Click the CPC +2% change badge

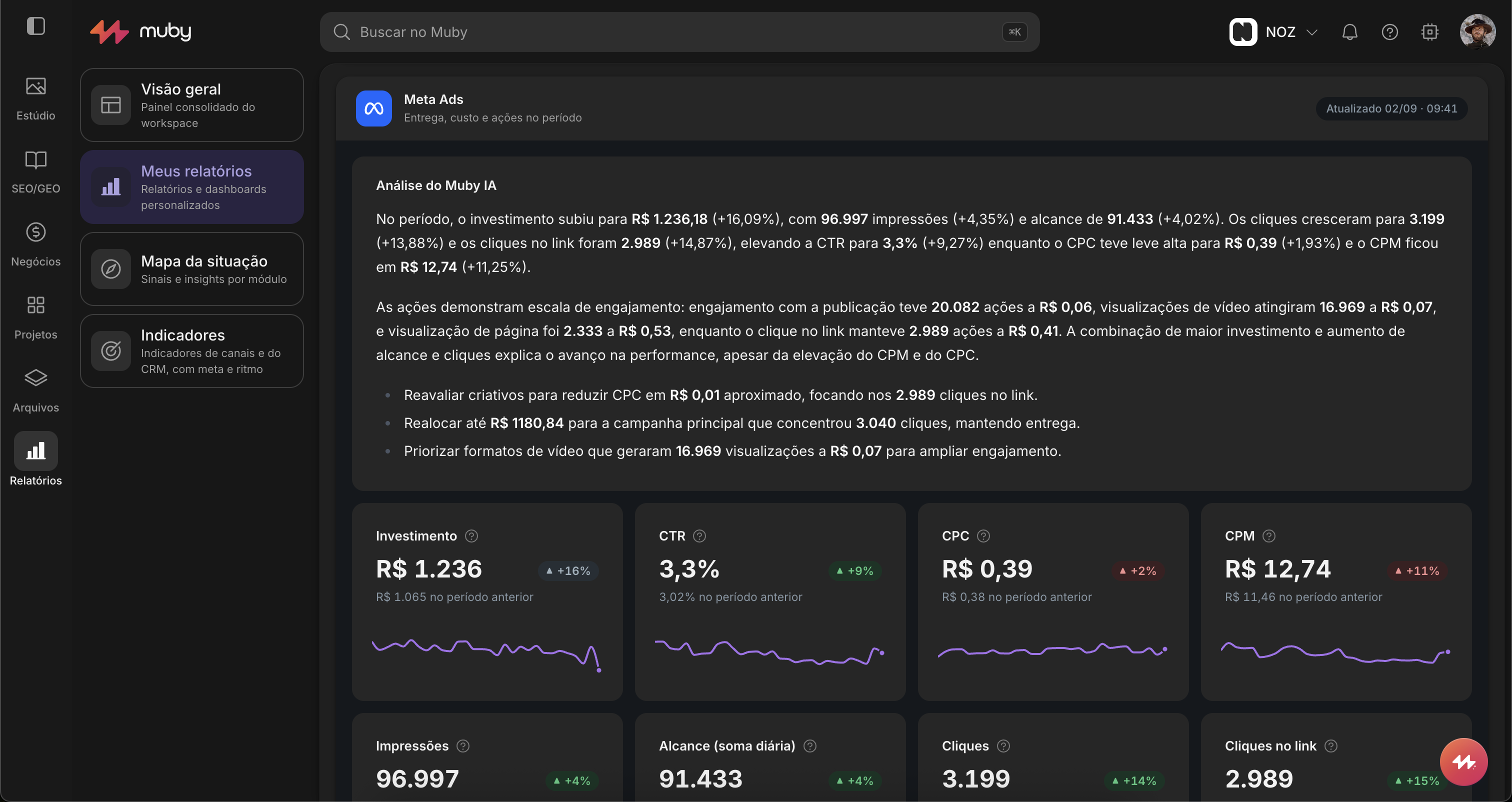tap(1137, 570)
